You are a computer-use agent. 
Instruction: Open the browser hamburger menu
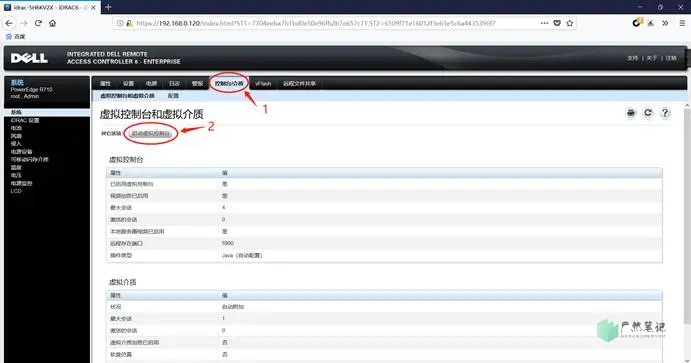tap(682, 23)
